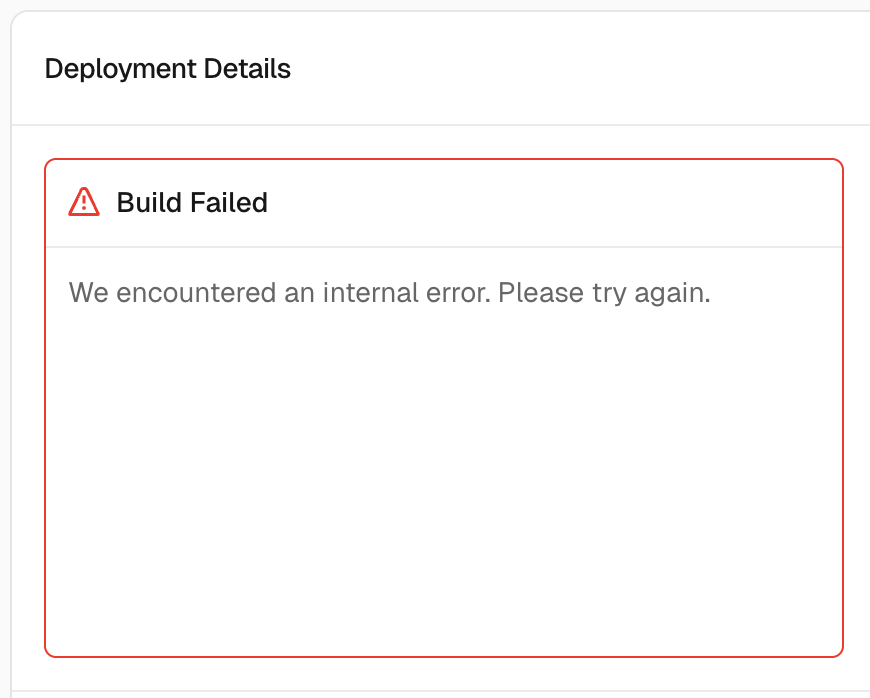
Task: Select the "Please try again." text
Action: 604,294
